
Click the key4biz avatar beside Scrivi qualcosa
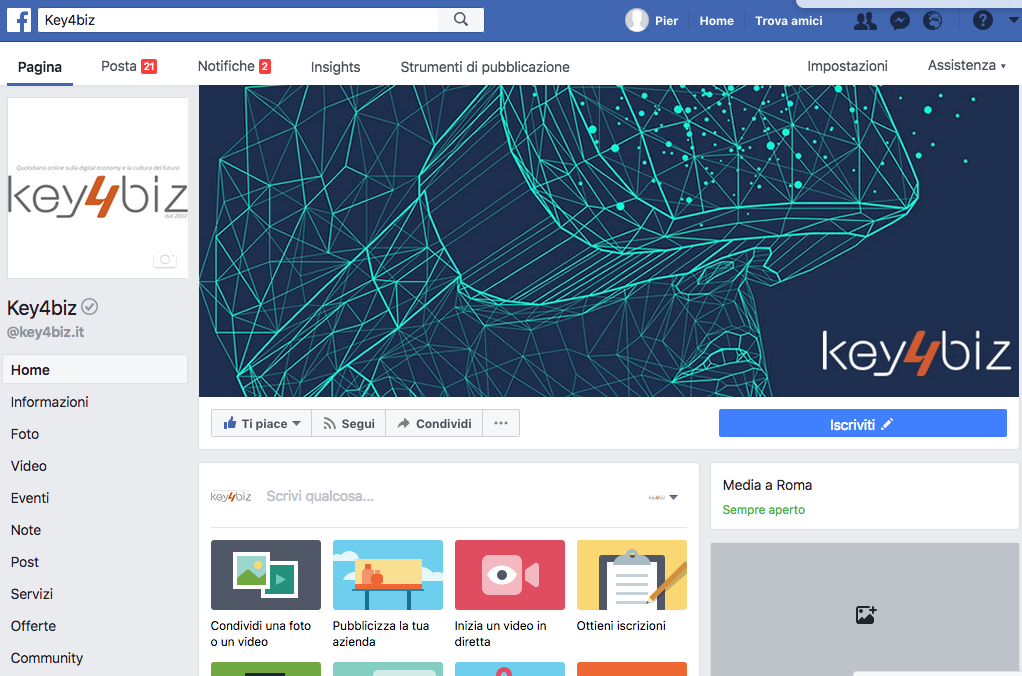[x=231, y=497]
